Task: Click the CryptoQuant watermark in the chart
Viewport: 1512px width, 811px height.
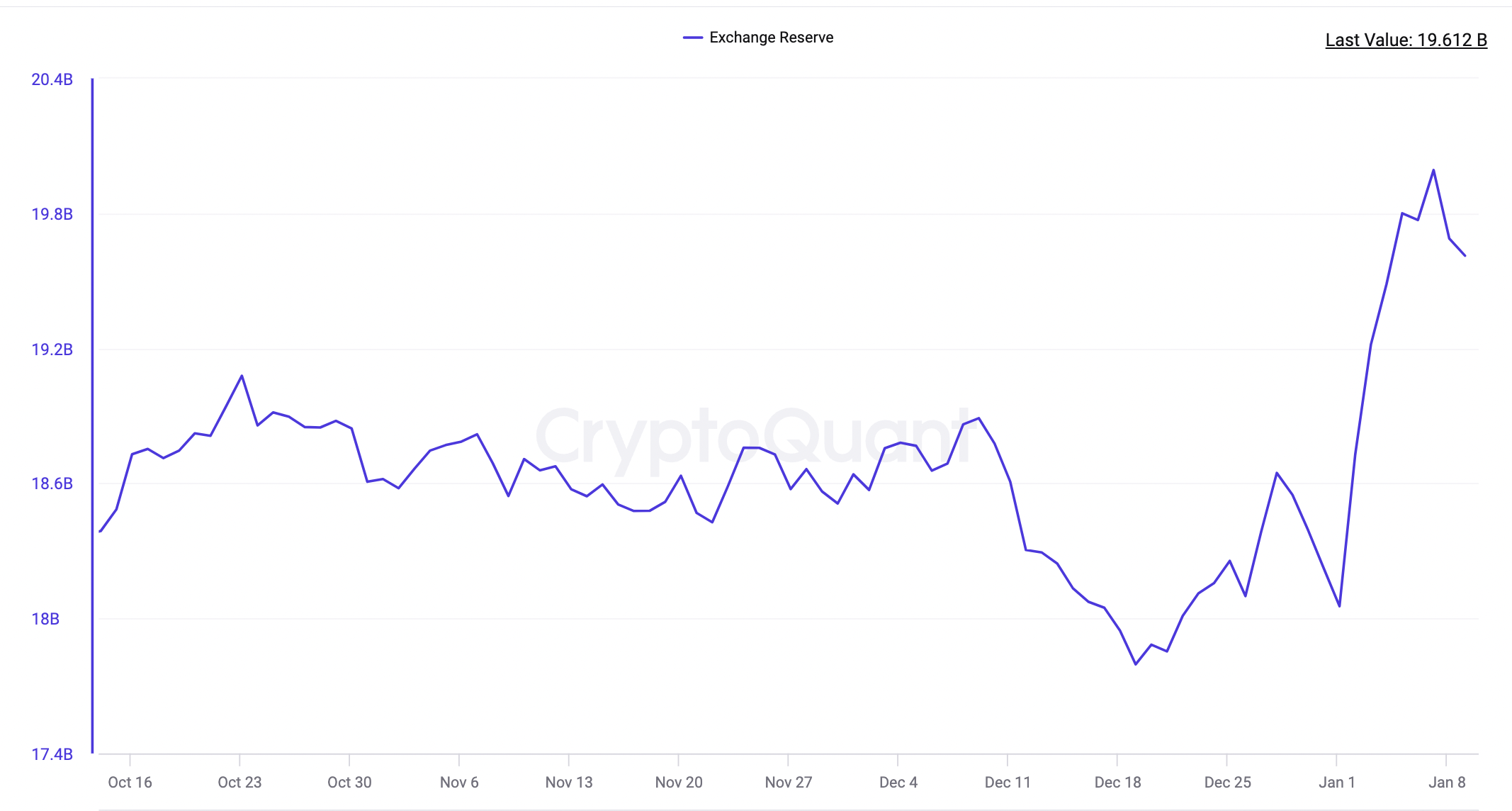Action: coord(754,440)
